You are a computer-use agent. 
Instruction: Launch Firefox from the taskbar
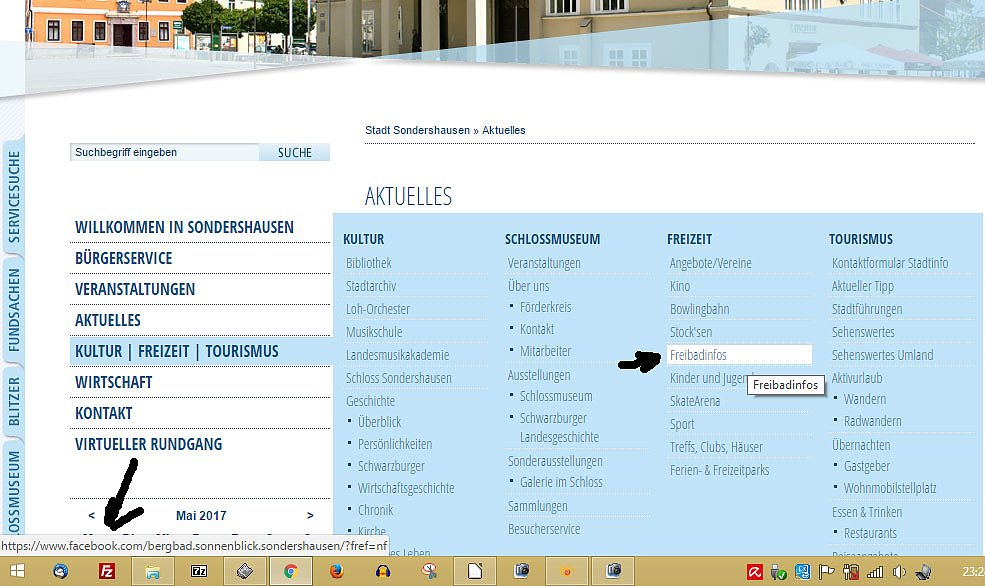336,572
